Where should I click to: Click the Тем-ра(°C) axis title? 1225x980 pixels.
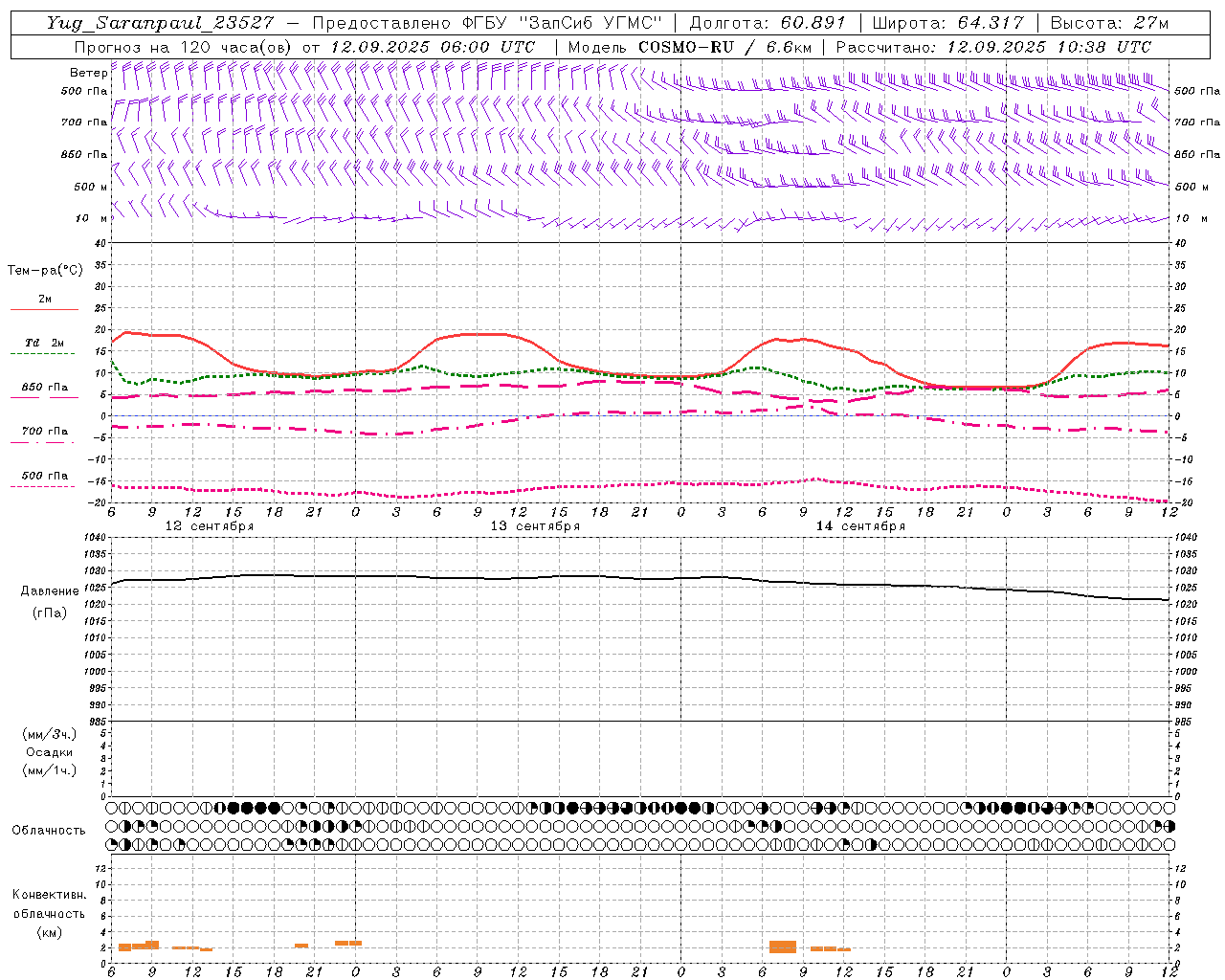click(x=45, y=271)
